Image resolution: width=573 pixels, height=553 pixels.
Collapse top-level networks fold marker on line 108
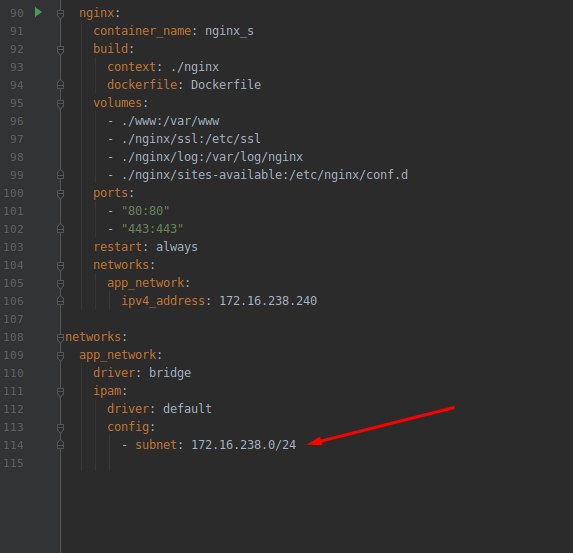61,338
